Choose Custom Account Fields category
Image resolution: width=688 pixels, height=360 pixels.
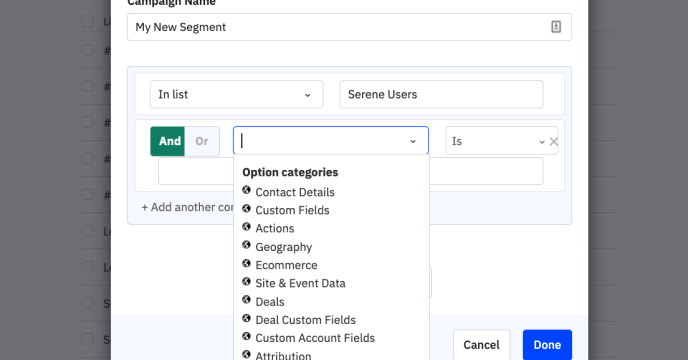[315, 338]
